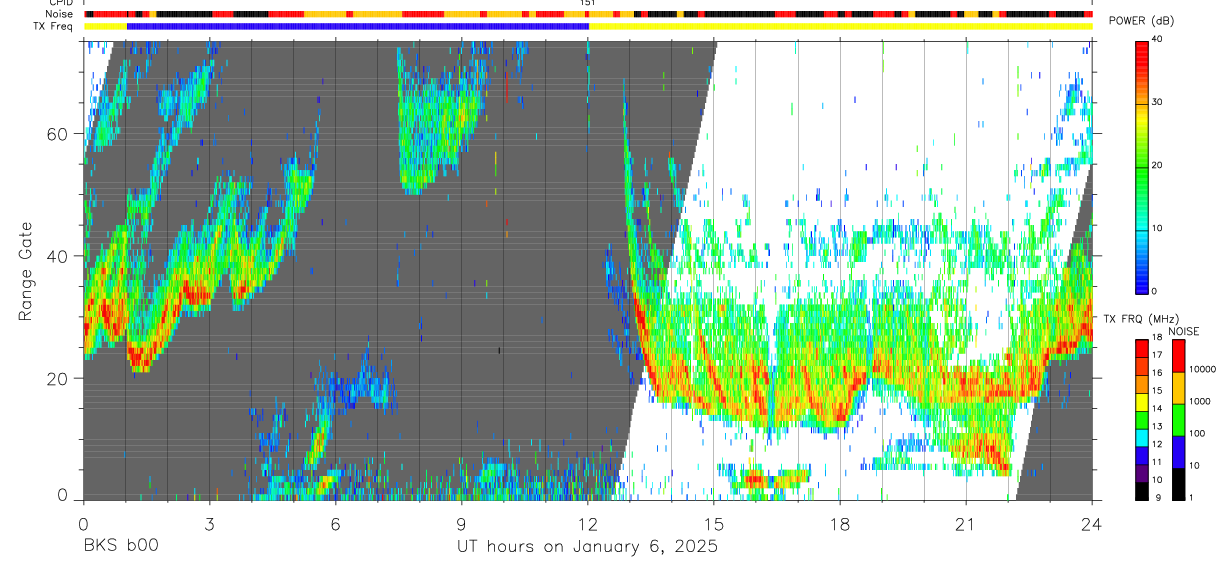Image resolution: width=1228 pixels, height=567 pixels.
Task: Select the NOISE legend value "10000"
Action: pyautogui.click(x=1202, y=369)
